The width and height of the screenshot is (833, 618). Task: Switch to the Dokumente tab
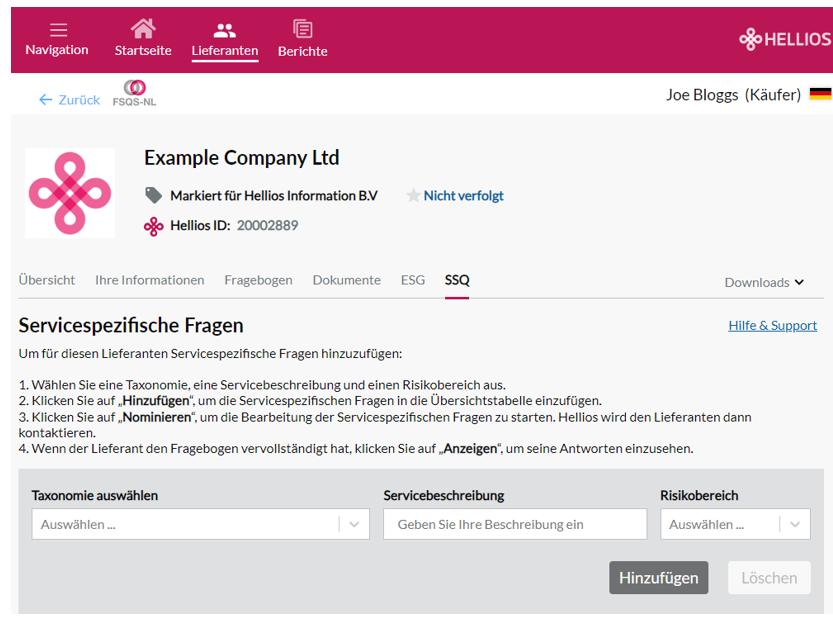346,280
